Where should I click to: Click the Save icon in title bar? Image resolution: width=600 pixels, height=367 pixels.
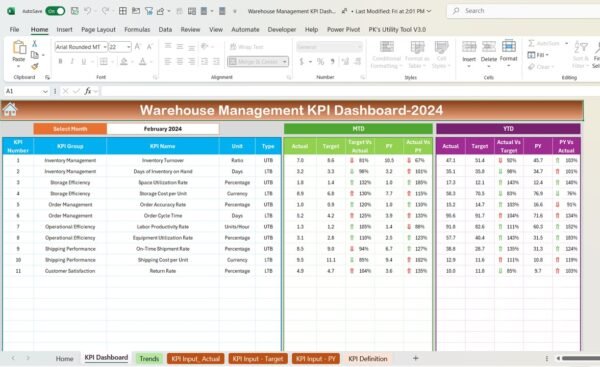pos(75,11)
